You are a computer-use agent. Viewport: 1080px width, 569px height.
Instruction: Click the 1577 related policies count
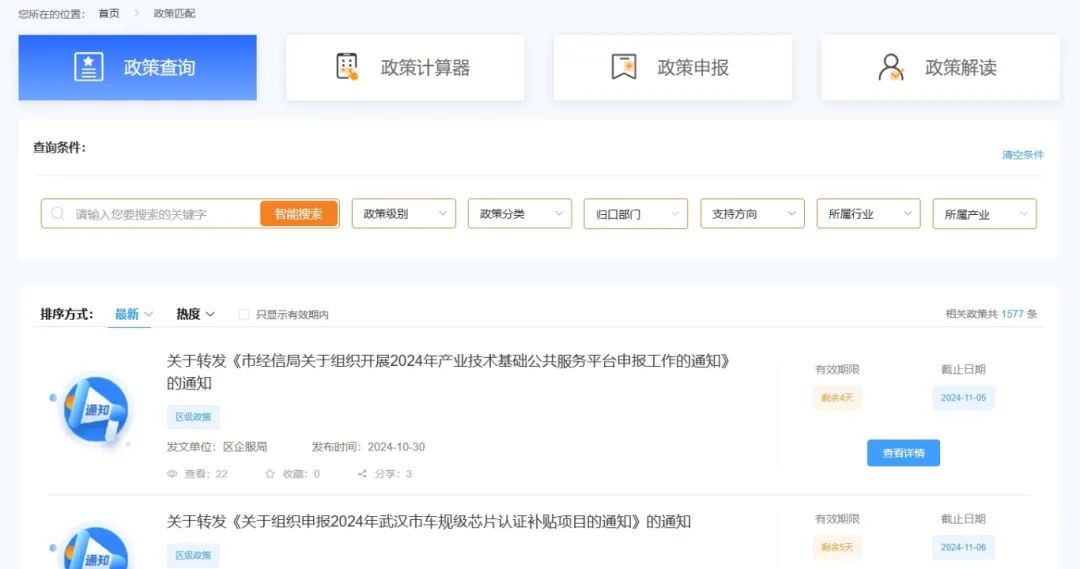(1012, 314)
